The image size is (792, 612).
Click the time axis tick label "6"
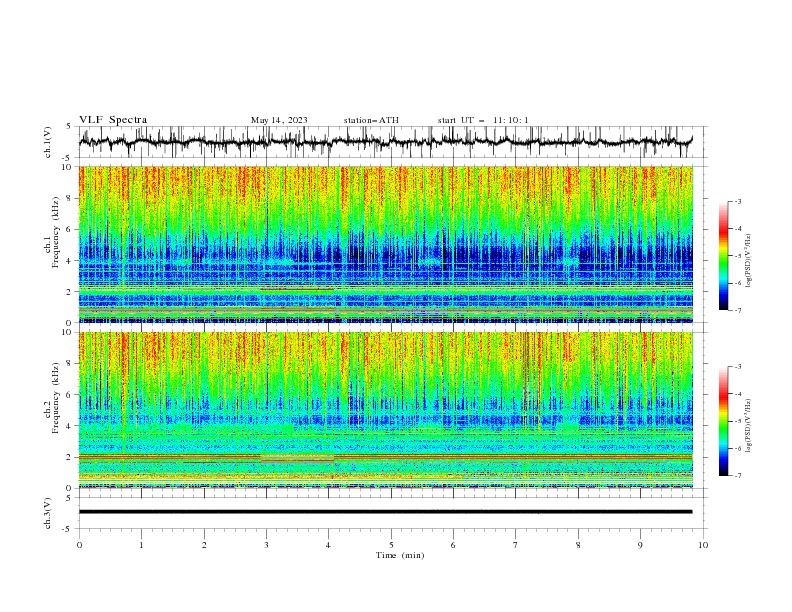[453, 545]
